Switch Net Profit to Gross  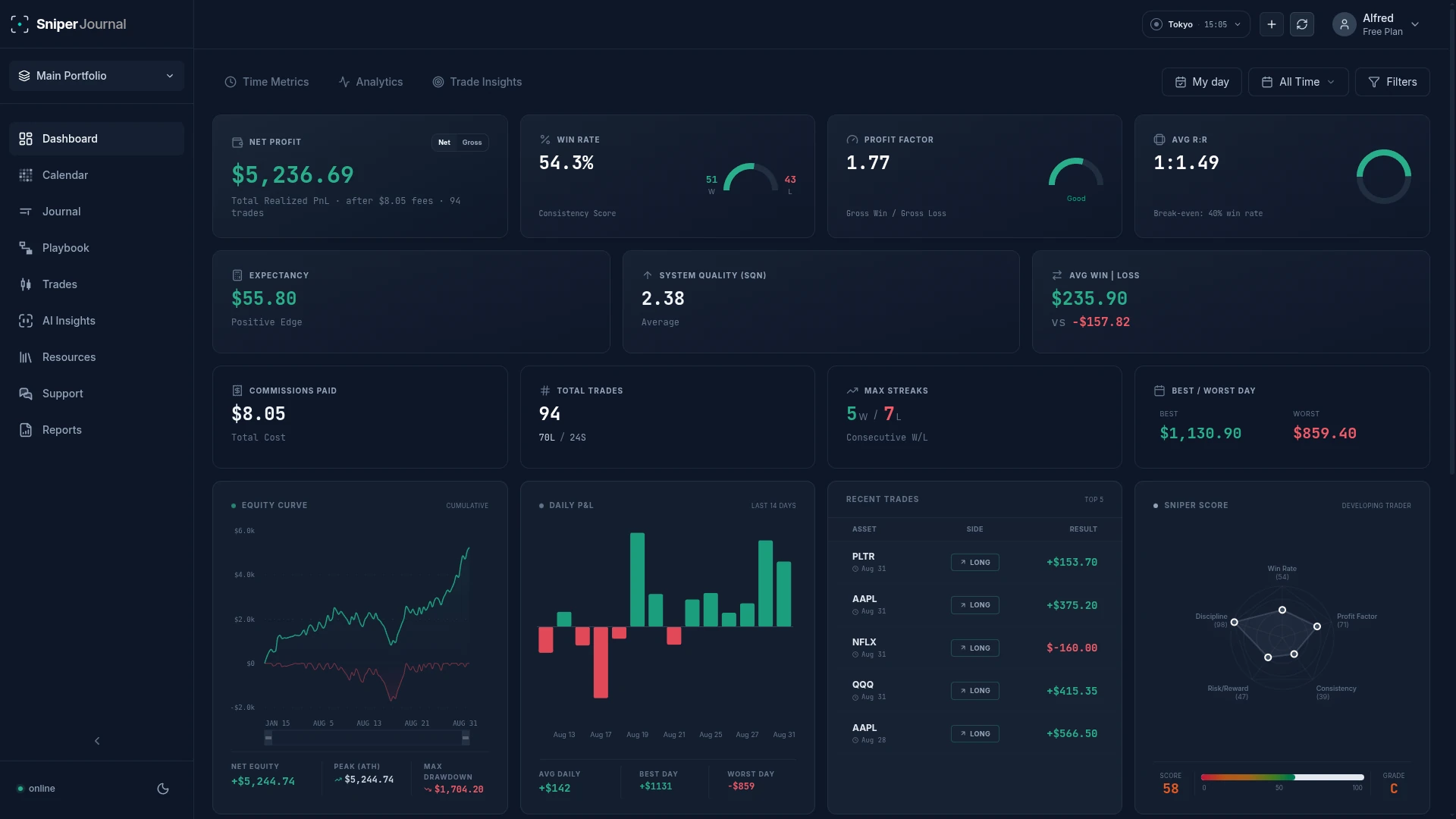pos(472,143)
